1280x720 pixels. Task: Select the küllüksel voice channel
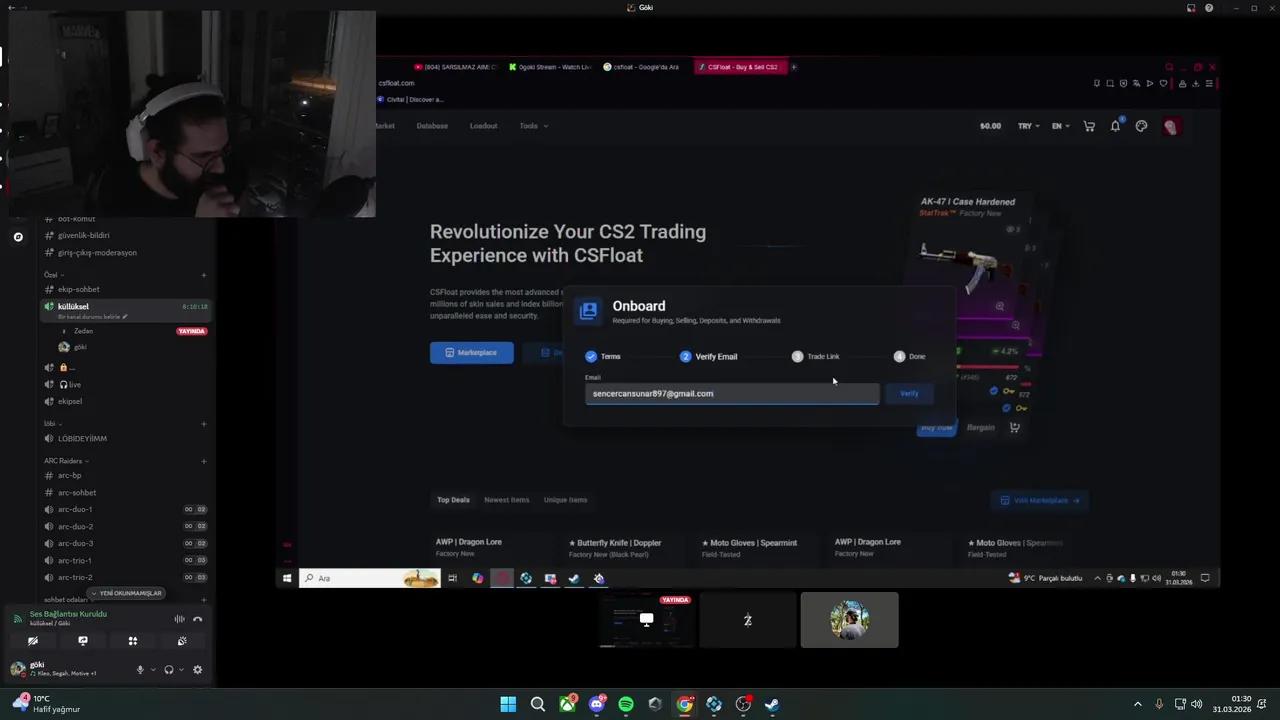(x=125, y=310)
